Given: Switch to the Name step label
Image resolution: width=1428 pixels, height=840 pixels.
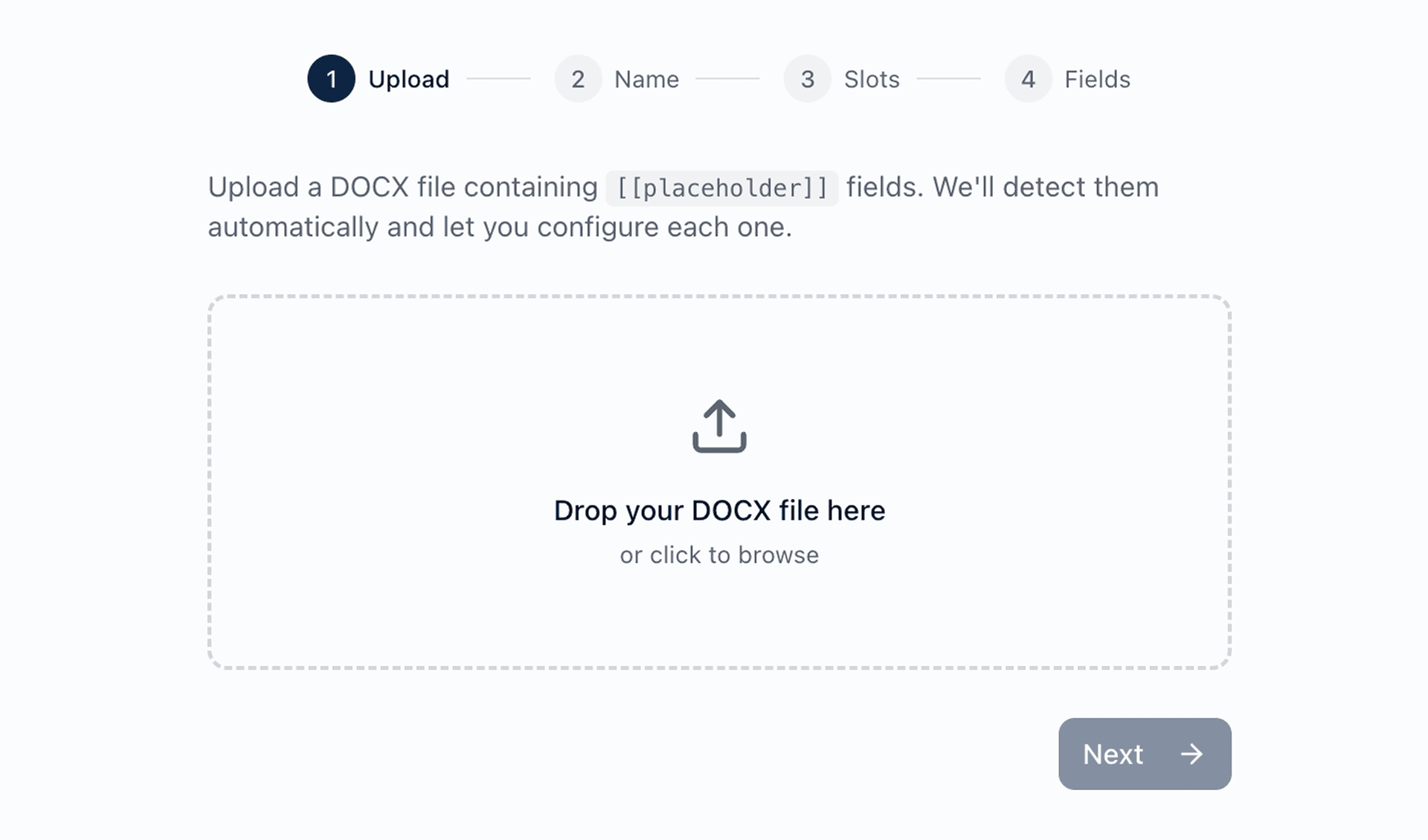Looking at the screenshot, I should pos(646,79).
